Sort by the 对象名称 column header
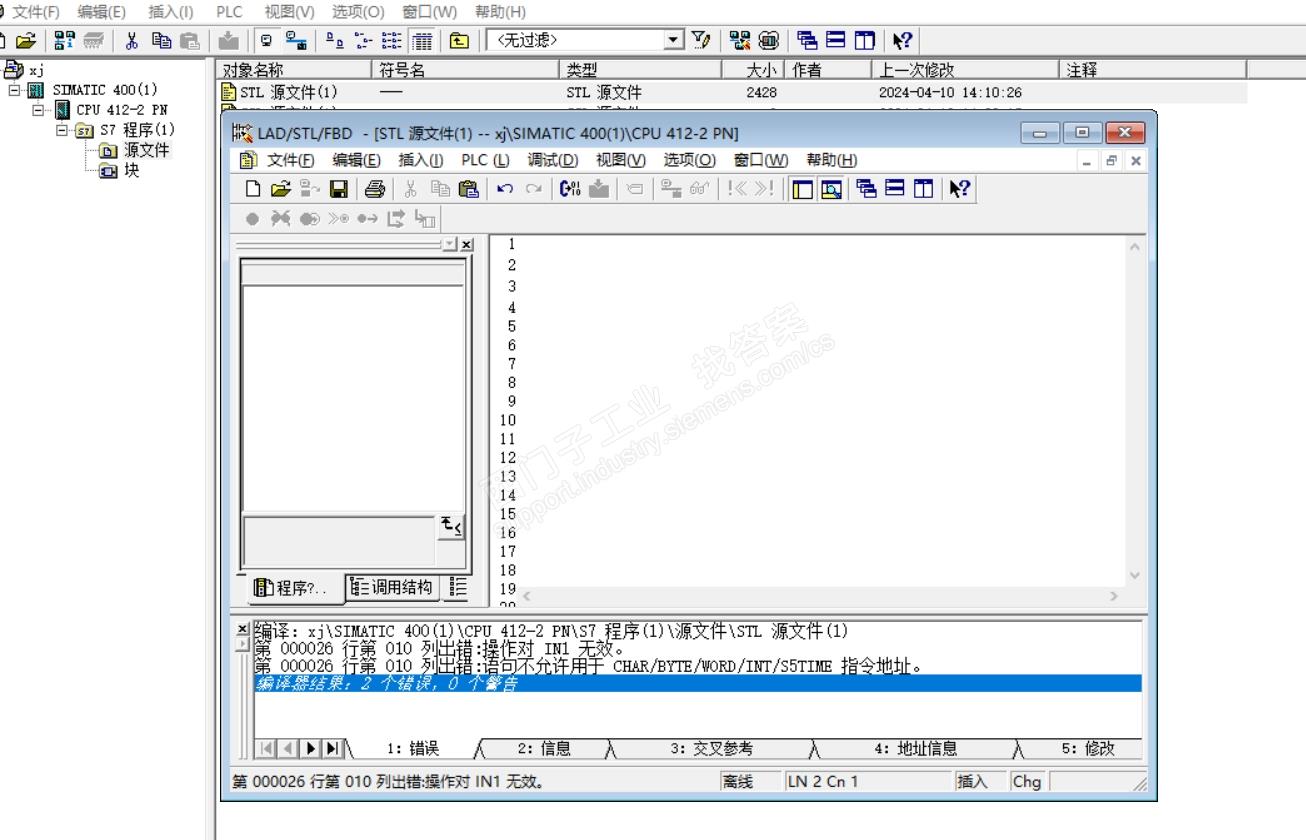The height and width of the screenshot is (840, 1306). point(295,69)
